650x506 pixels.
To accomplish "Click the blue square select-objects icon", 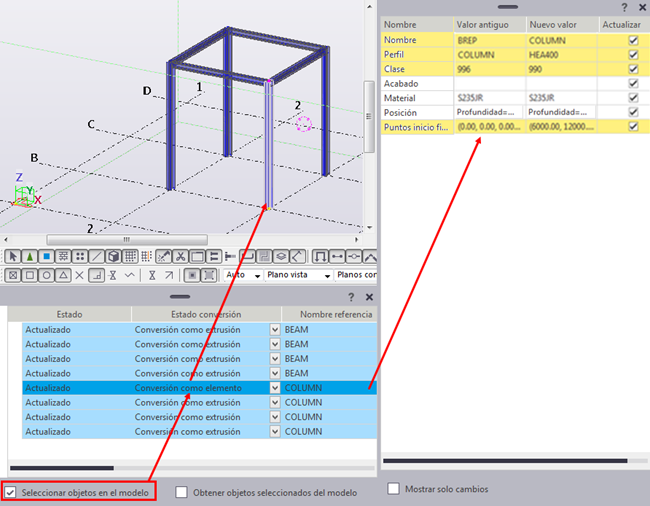I will pyautogui.click(x=46, y=257).
